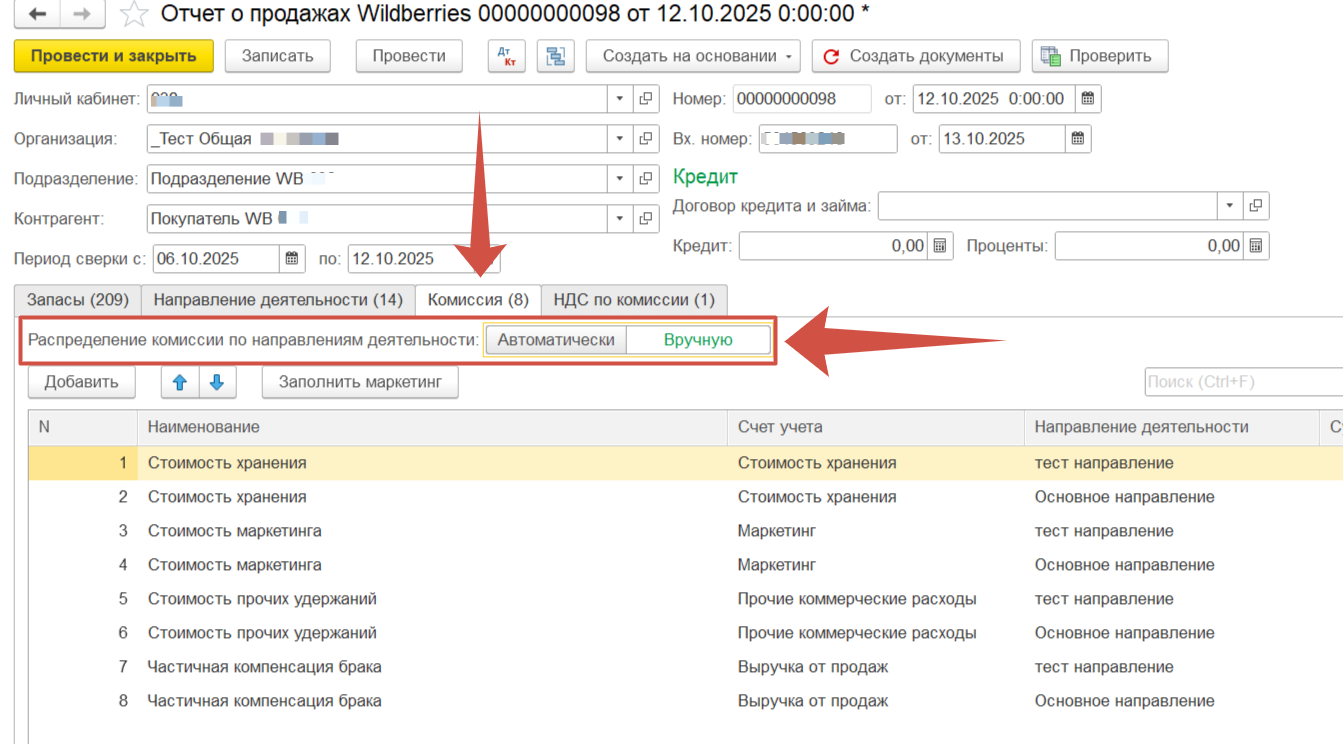Focus the Номер field 00000000098
The width and height of the screenshot is (1343, 744).
pyautogui.click(x=802, y=99)
